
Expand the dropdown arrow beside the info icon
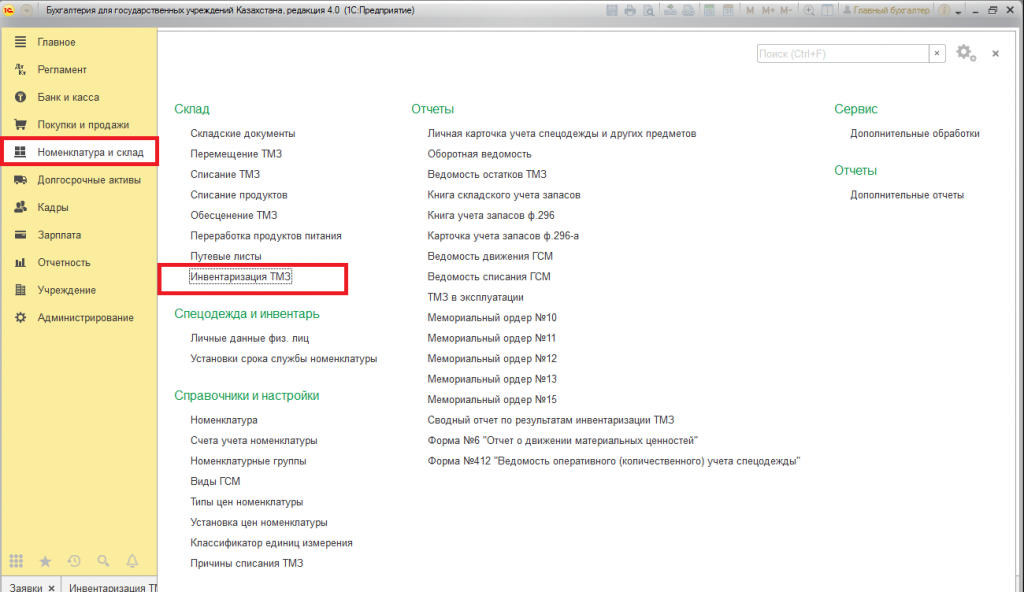pos(959,12)
